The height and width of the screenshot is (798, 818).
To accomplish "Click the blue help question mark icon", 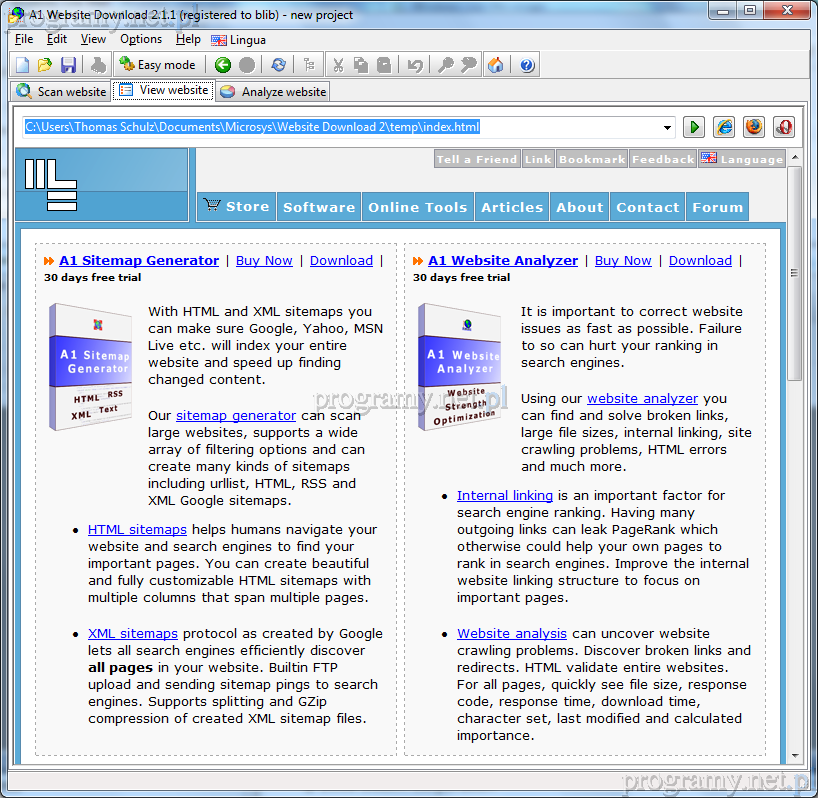I will click(527, 65).
